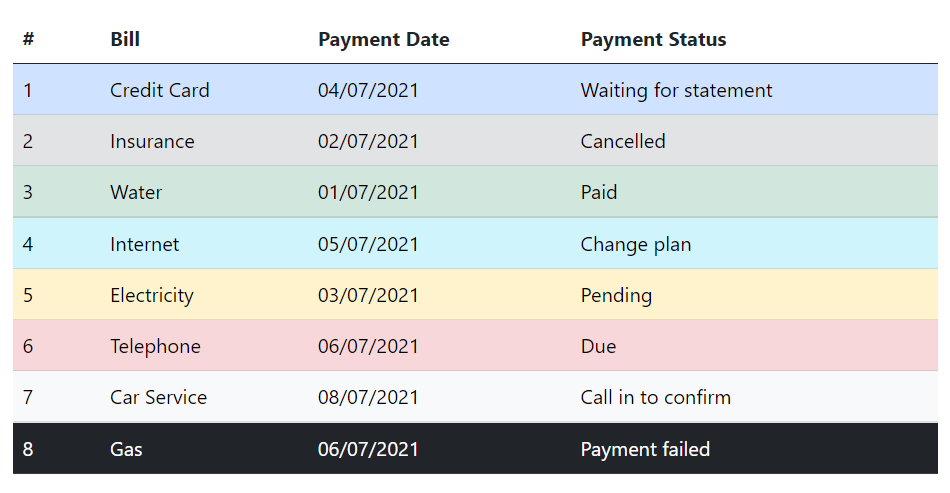Click the Payment Status column header
Screen dimensions: 950x493
tap(653, 40)
